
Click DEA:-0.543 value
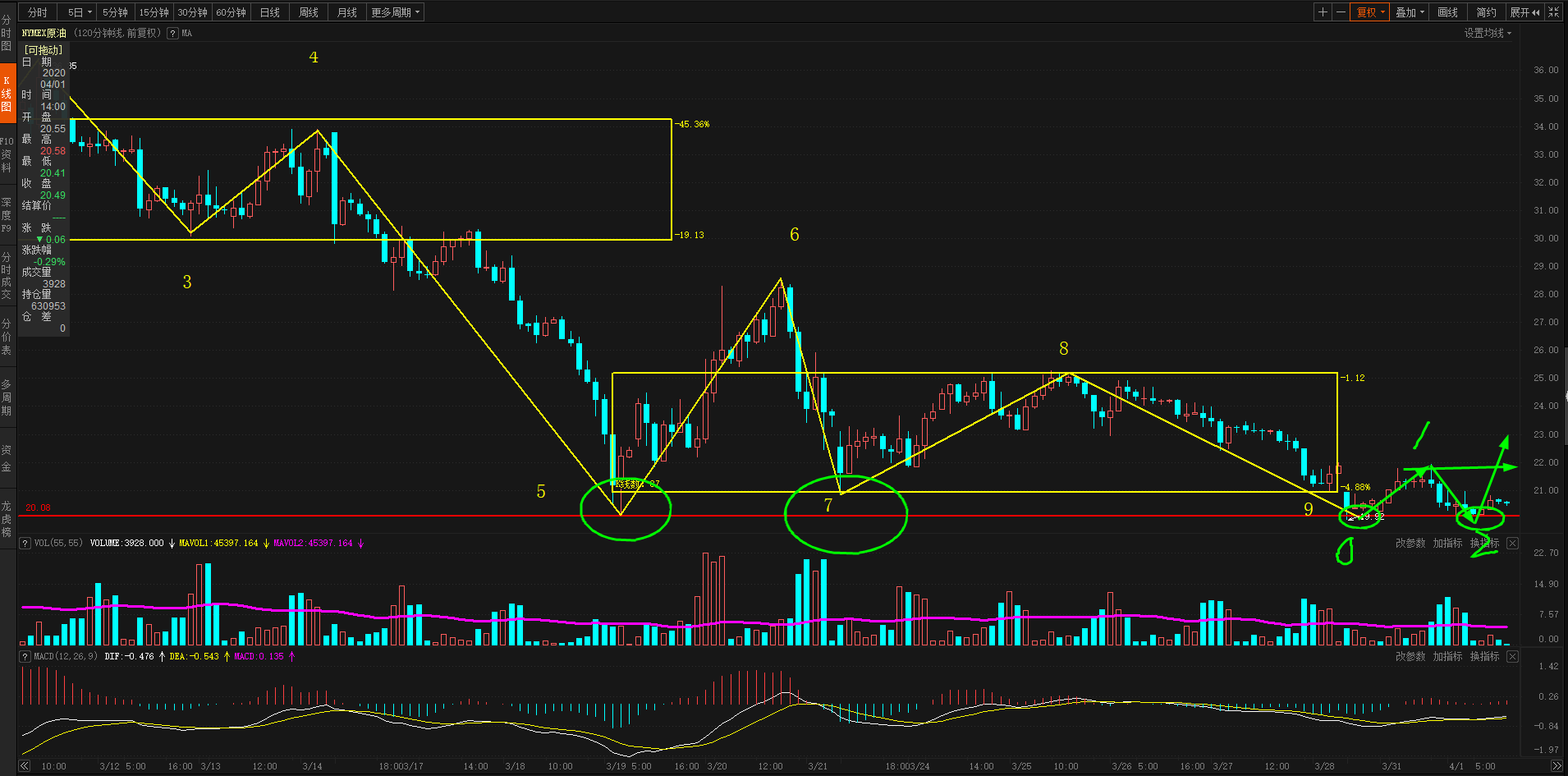[x=194, y=657]
